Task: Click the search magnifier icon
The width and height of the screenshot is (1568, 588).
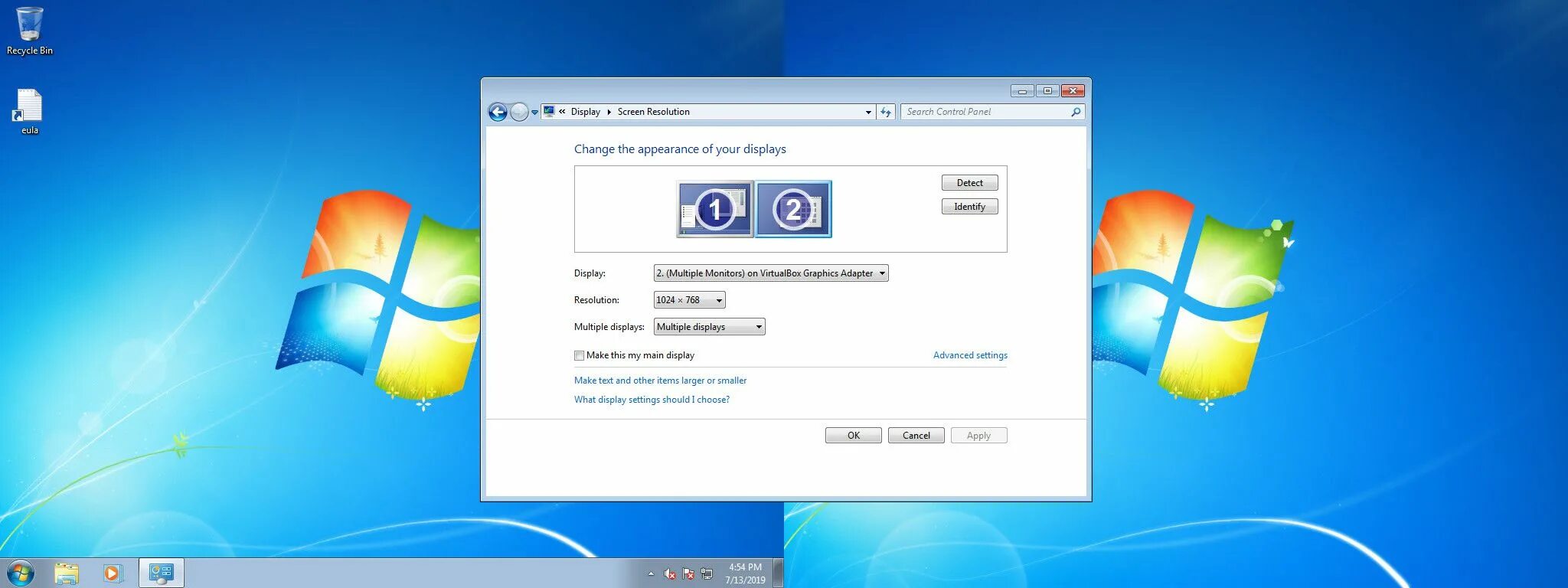Action: point(1076,112)
